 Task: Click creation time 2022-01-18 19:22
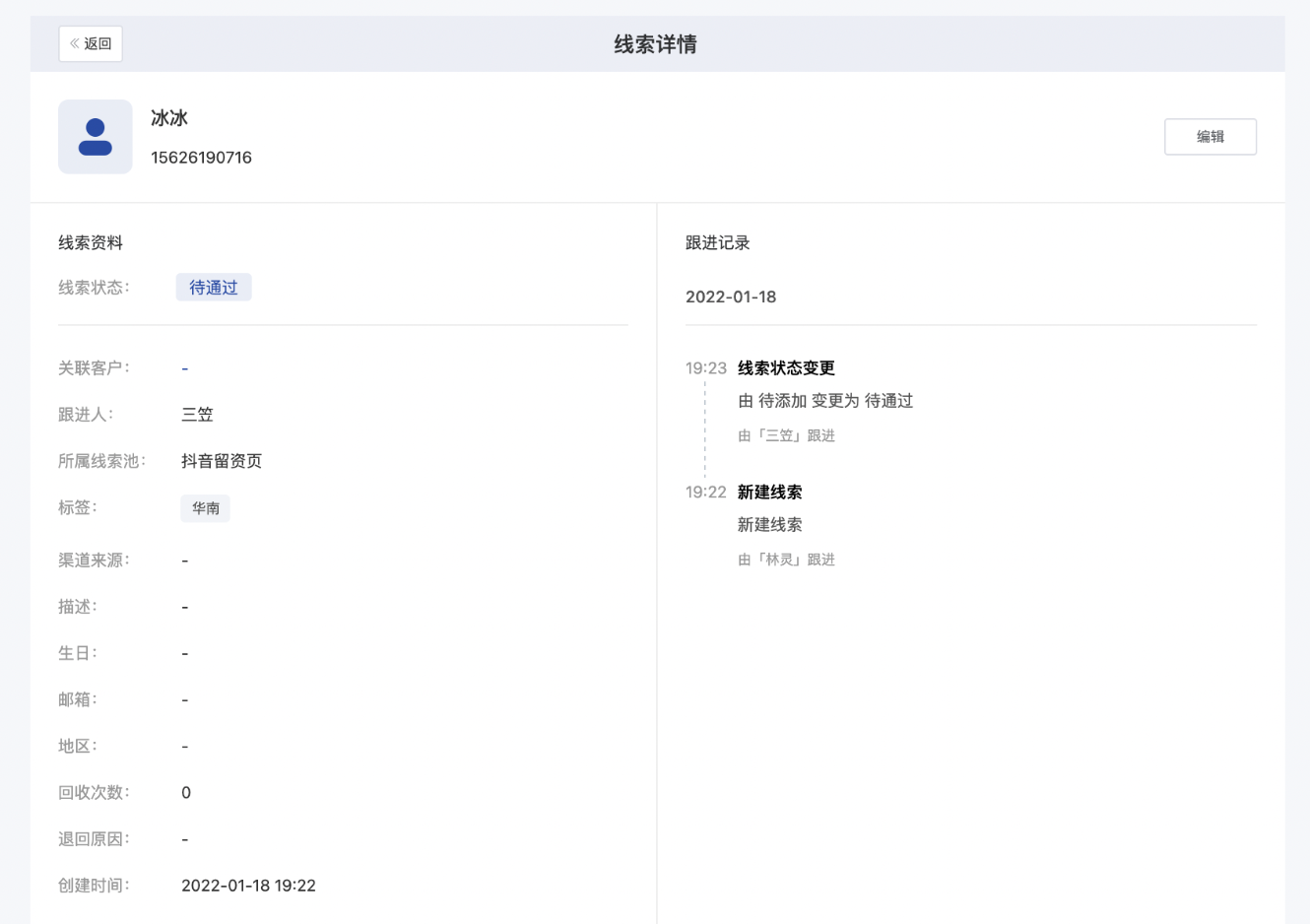click(x=248, y=886)
